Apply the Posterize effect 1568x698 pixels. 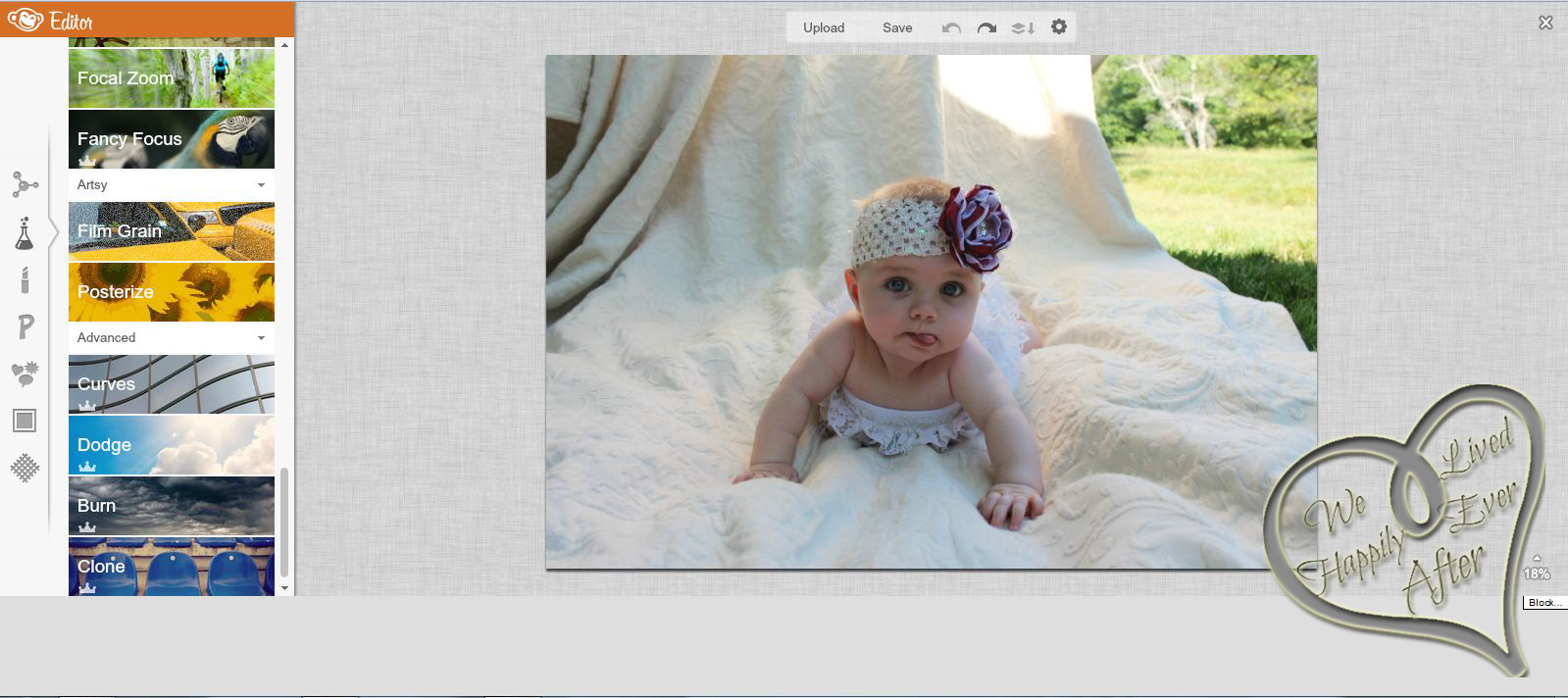pyautogui.click(x=172, y=292)
